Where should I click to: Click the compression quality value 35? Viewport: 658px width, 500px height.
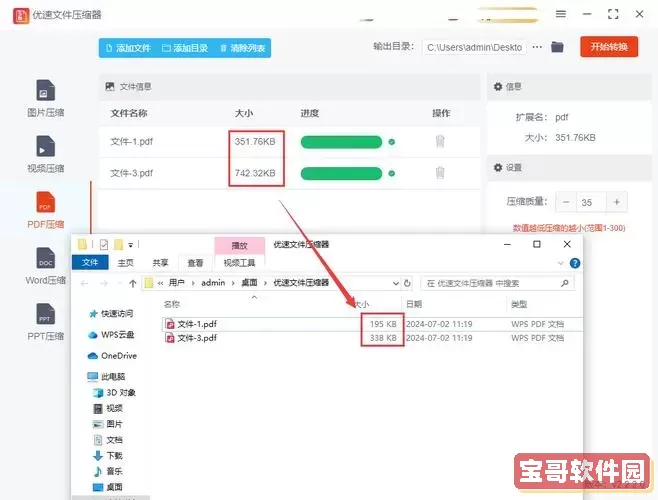click(x=591, y=202)
